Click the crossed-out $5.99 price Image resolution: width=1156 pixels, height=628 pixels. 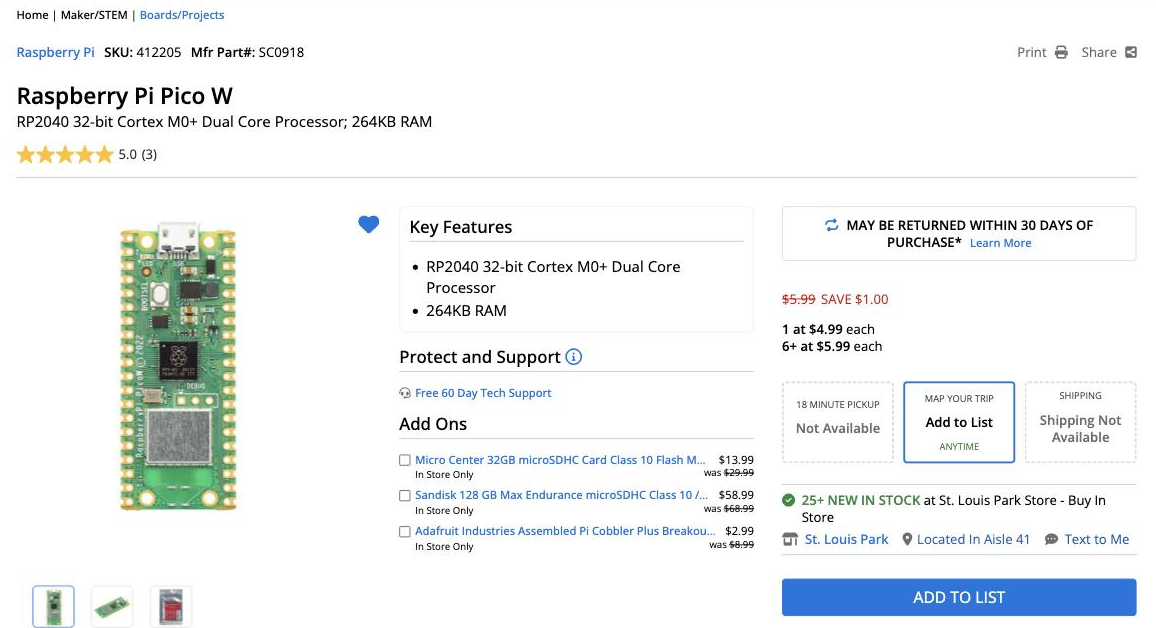click(798, 299)
